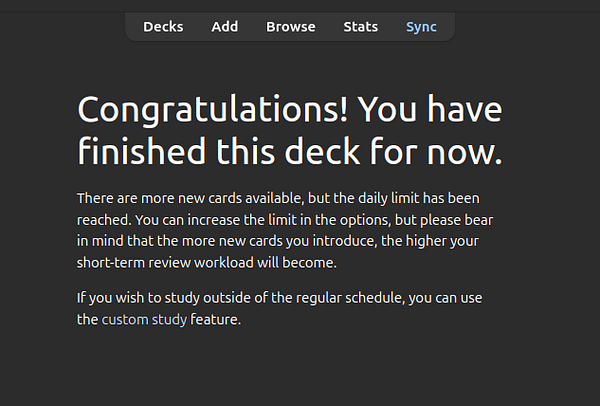Screen dimensions: 600x406
Task: Open the Decks screen
Action: [x=163, y=27]
